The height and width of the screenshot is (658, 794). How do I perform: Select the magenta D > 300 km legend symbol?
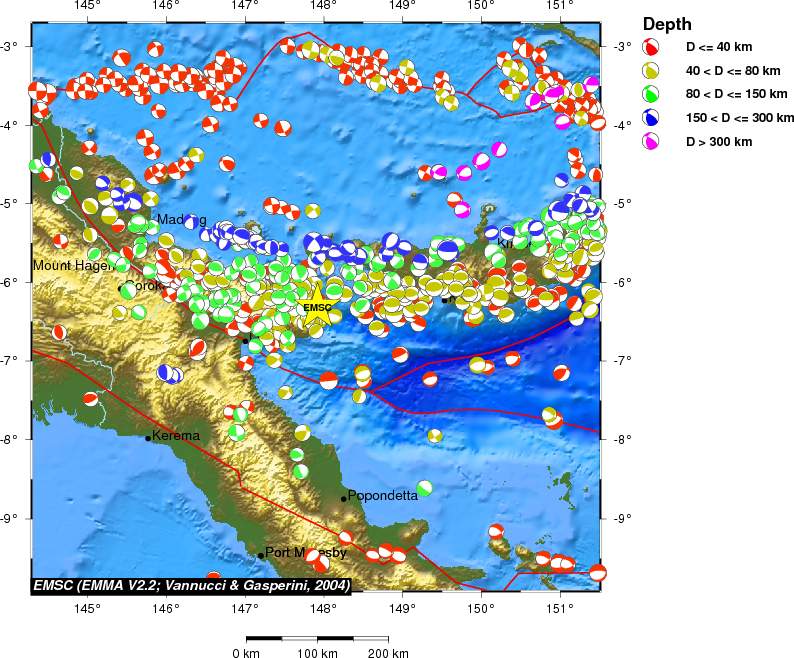click(x=650, y=142)
